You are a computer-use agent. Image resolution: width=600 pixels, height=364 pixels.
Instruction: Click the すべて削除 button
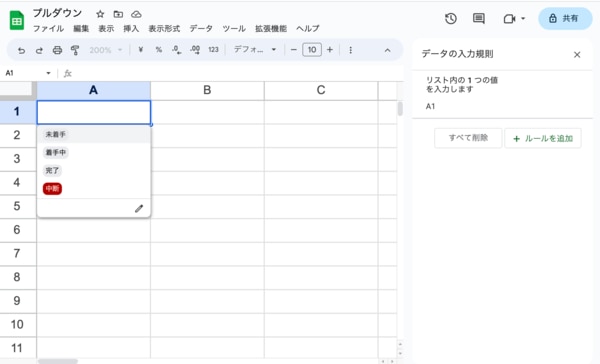[x=468, y=138]
